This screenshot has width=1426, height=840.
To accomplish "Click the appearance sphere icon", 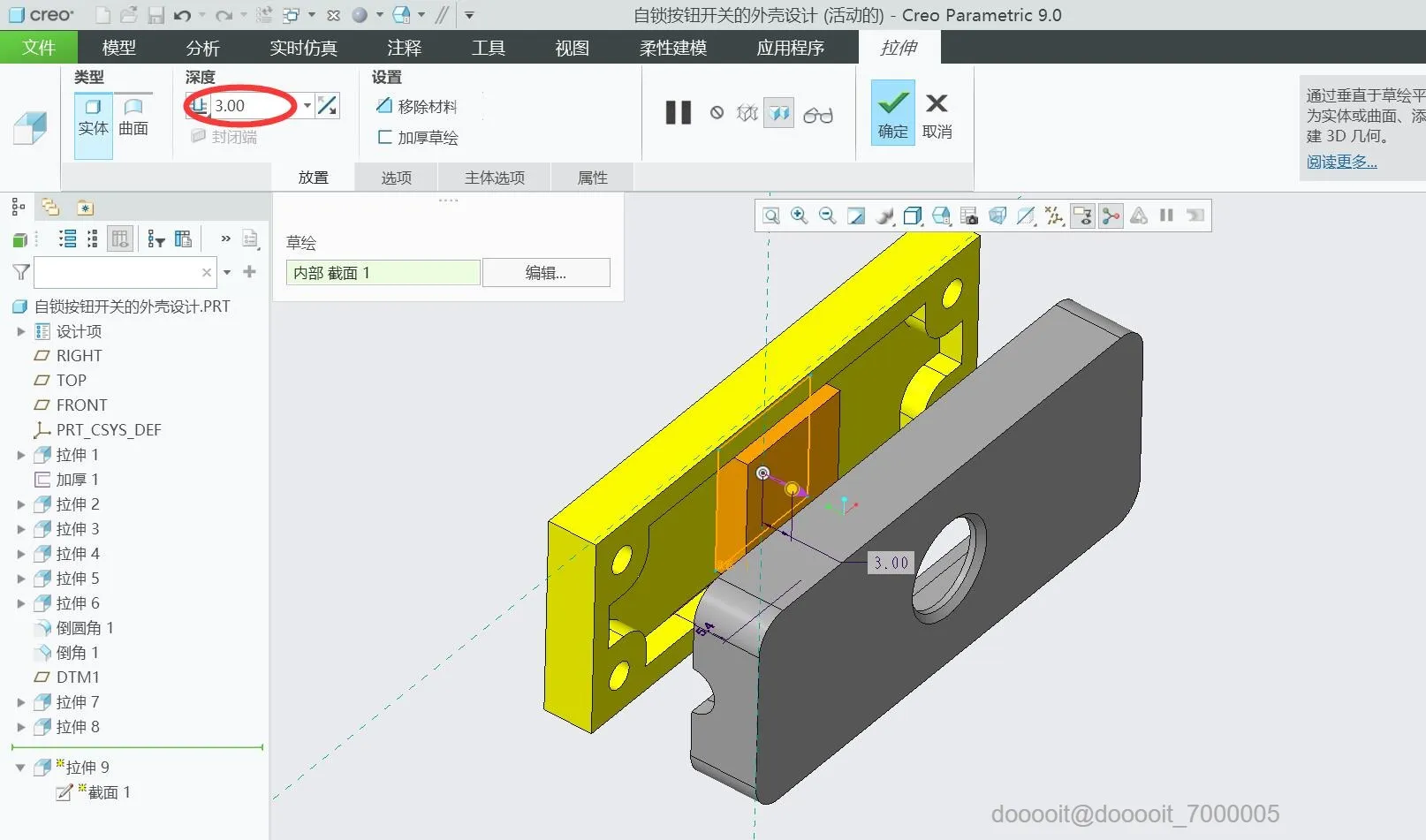I will [360, 15].
